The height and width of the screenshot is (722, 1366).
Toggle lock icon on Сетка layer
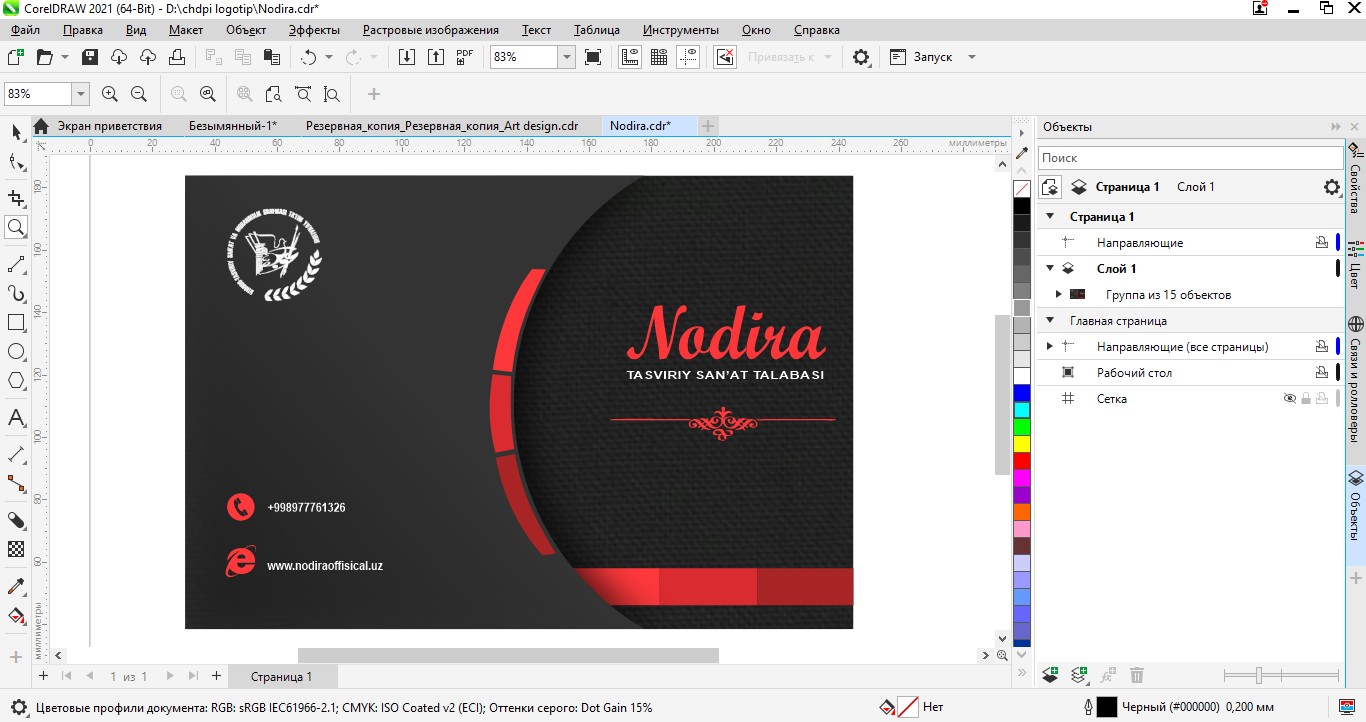tap(1306, 398)
